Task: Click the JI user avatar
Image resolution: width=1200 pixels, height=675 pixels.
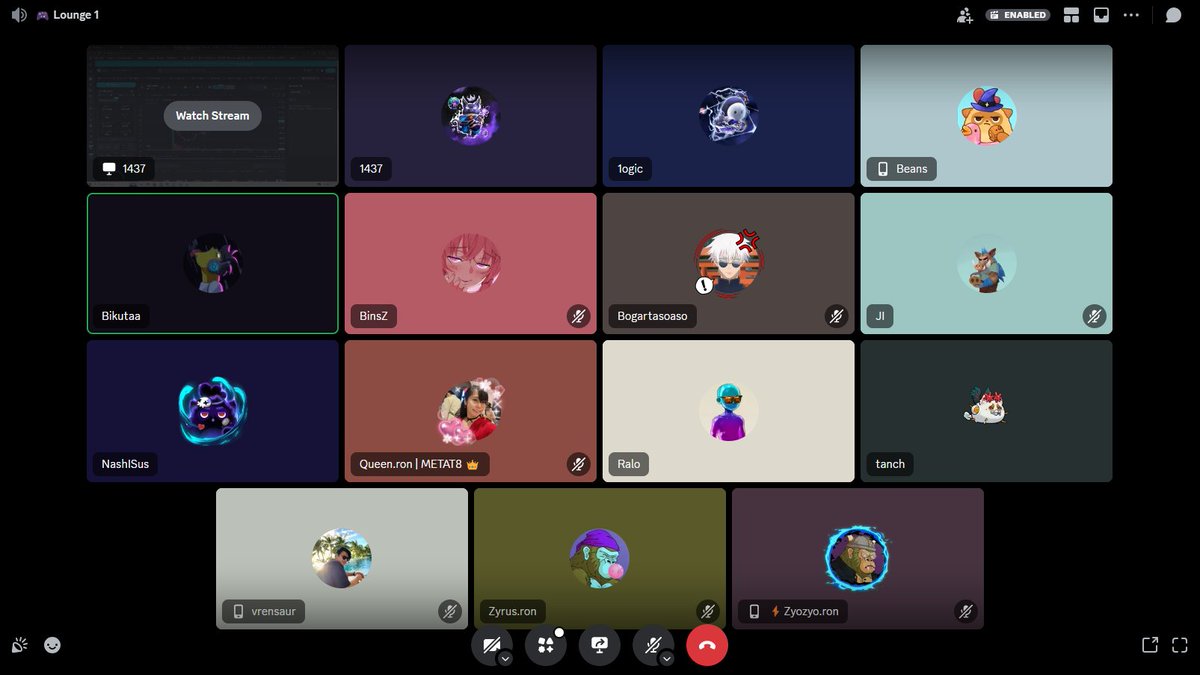Action: point(986,263)
